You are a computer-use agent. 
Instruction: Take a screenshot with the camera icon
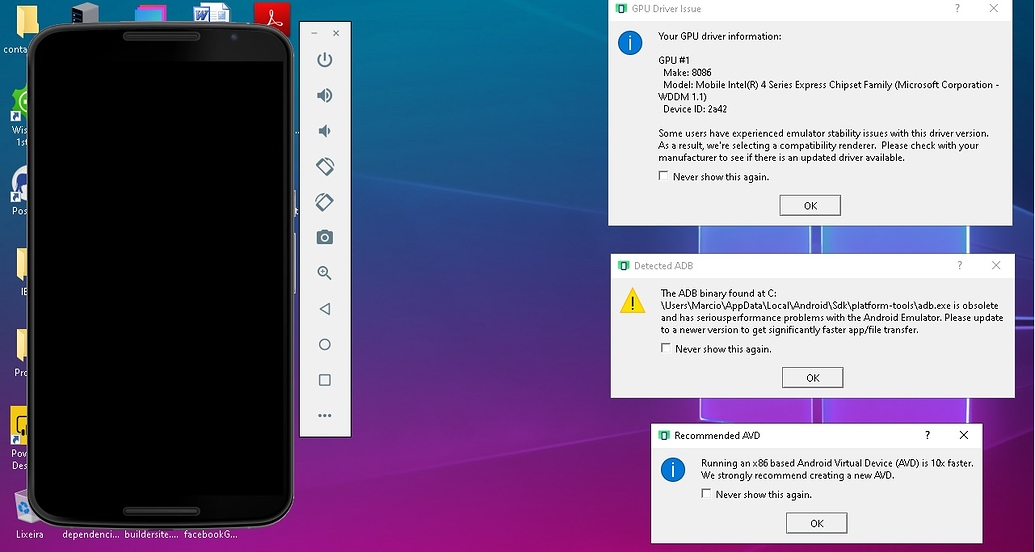click(324, 238)
